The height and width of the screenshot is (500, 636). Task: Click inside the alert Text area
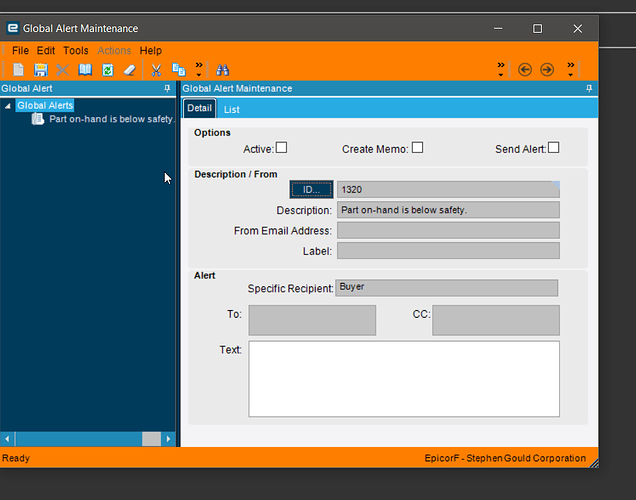click(404, 379)
